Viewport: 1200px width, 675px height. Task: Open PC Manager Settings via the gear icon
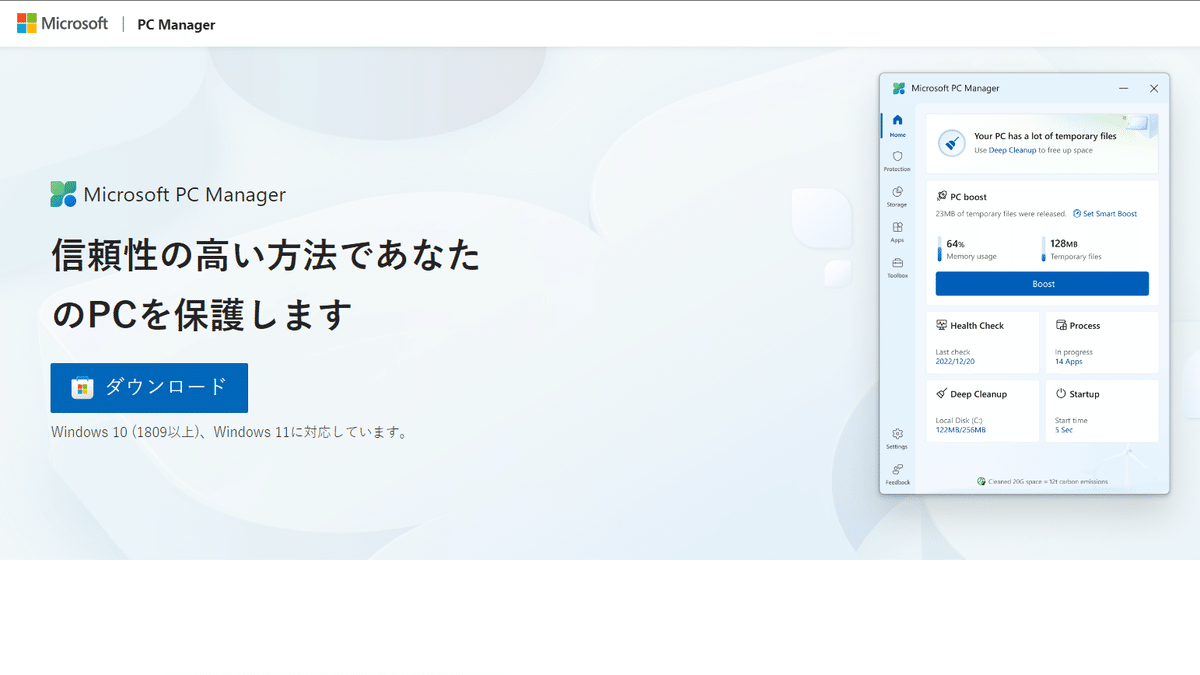[x=897, y=434]
